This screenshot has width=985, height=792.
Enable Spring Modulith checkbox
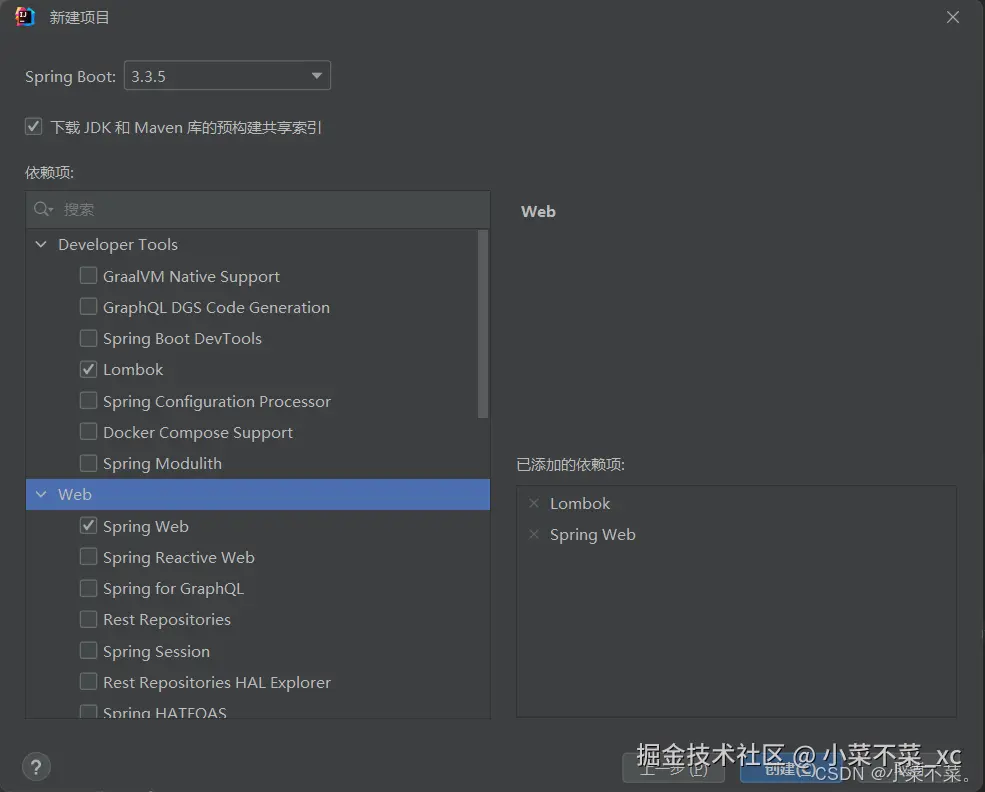88,463
